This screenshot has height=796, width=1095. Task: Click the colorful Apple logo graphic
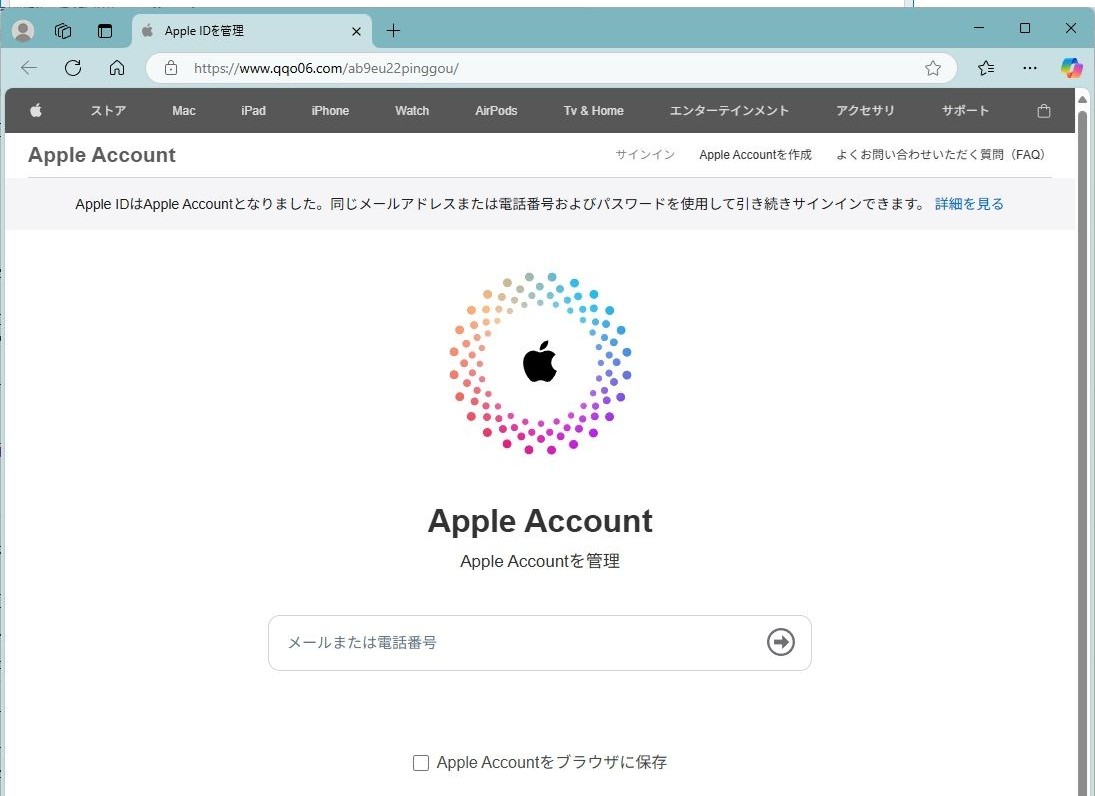pyautogui.click(x=540, y=363)
